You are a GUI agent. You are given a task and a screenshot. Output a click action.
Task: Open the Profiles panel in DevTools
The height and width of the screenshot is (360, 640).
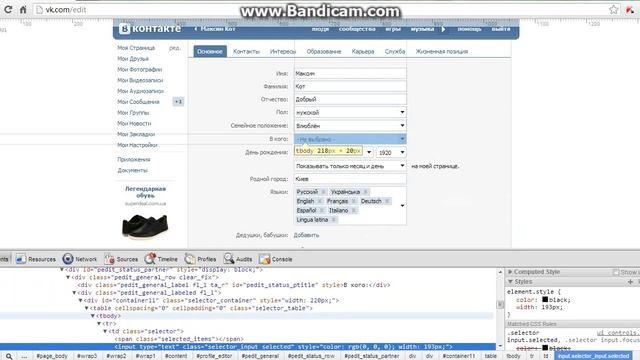(200, 259)
